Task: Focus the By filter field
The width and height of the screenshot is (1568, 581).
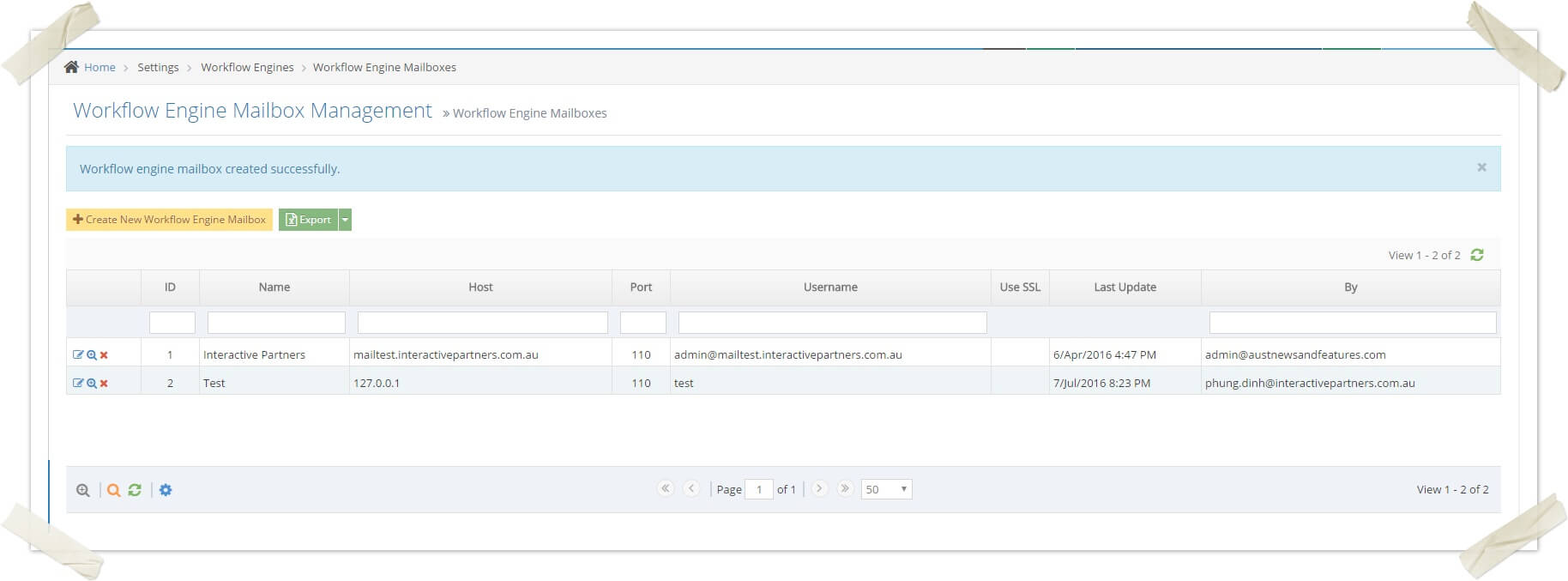Action: click(1353, 323)
